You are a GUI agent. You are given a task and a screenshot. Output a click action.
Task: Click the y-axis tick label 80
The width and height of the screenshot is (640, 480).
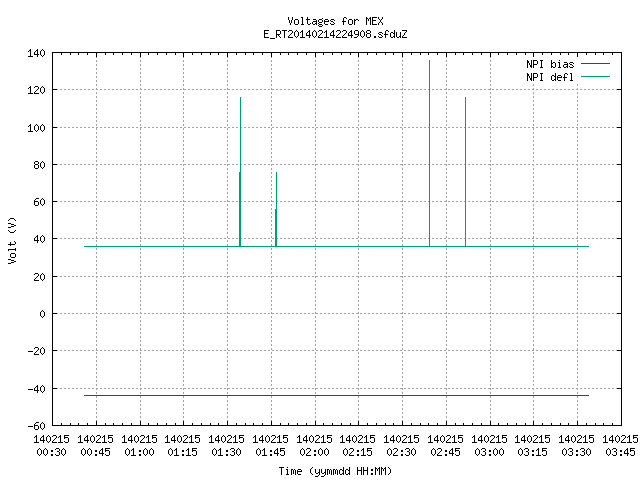pos(40,165)
